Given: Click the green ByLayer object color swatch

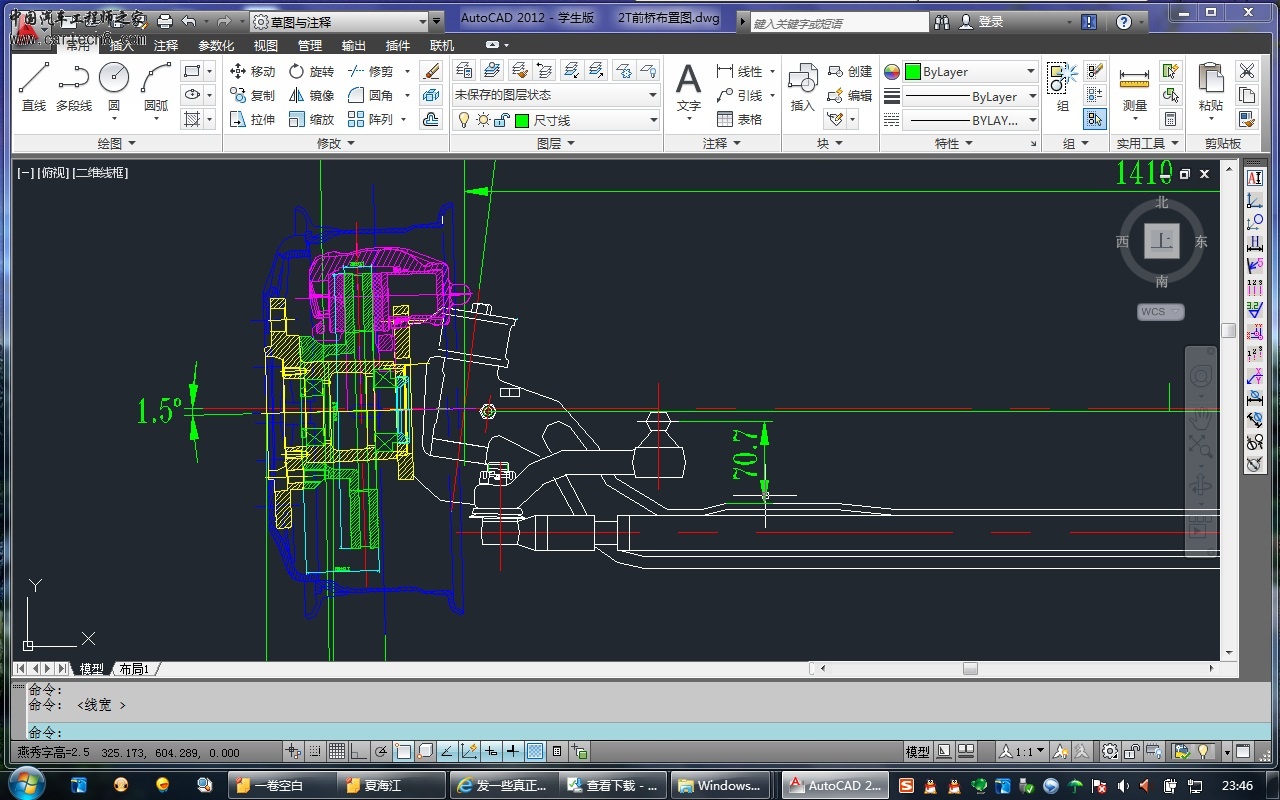Looking at the screenshot, I should tap(912, 72).
